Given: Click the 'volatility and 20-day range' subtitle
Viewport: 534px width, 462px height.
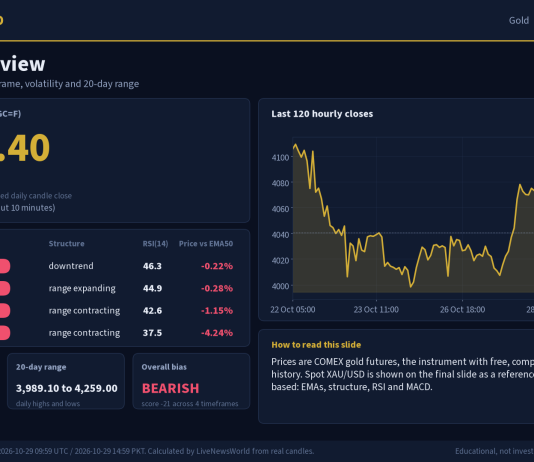Looking at the screenshot, I should pos(82,84).
